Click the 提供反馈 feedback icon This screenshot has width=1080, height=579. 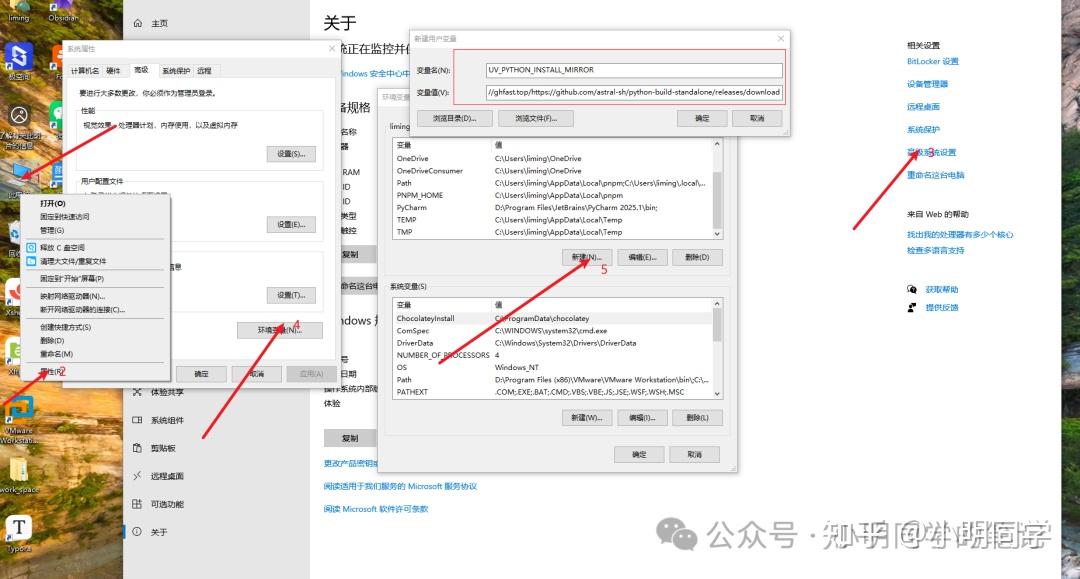pos(912,308)
